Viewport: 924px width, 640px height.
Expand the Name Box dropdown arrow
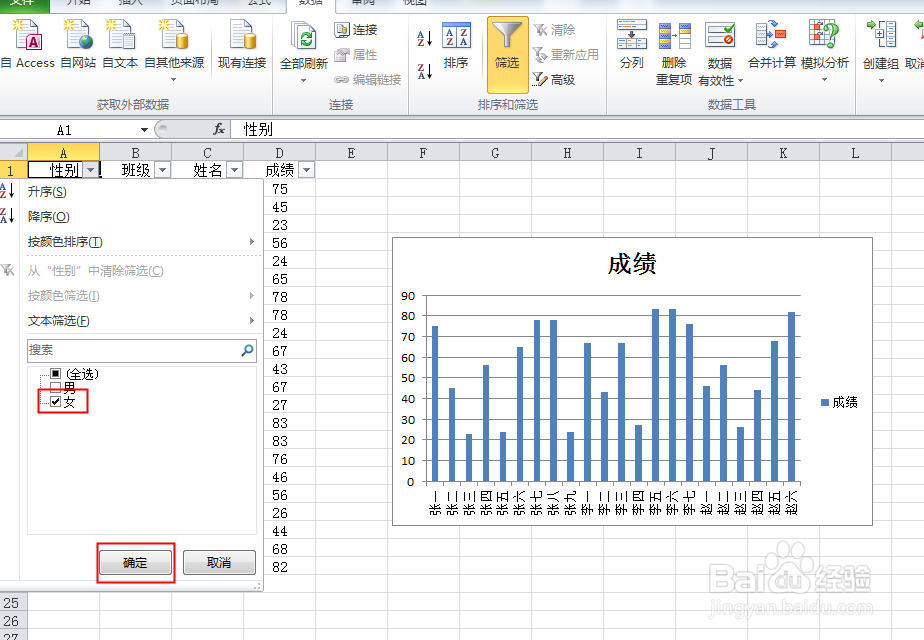click(144, 130)
